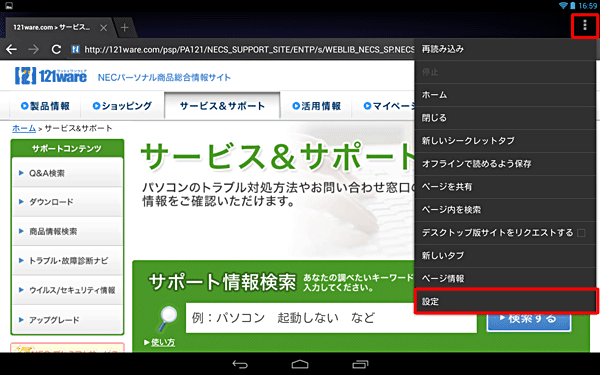The width and height of the screenshot is (600, 375).
Task: Open the three-dot browser overflow menu
Action: click(584, 26)
